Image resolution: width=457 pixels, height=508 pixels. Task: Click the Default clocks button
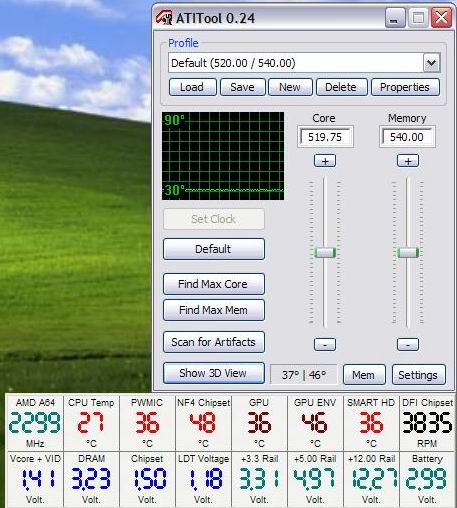pos(214,249)
